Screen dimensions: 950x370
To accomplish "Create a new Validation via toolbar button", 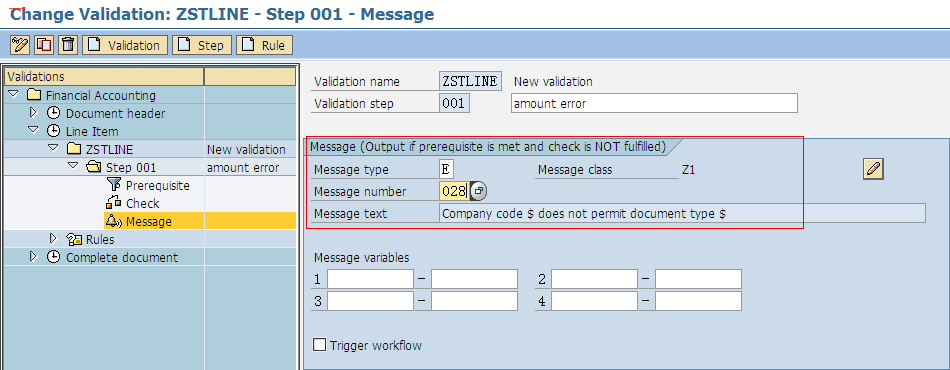I will 125,45.
